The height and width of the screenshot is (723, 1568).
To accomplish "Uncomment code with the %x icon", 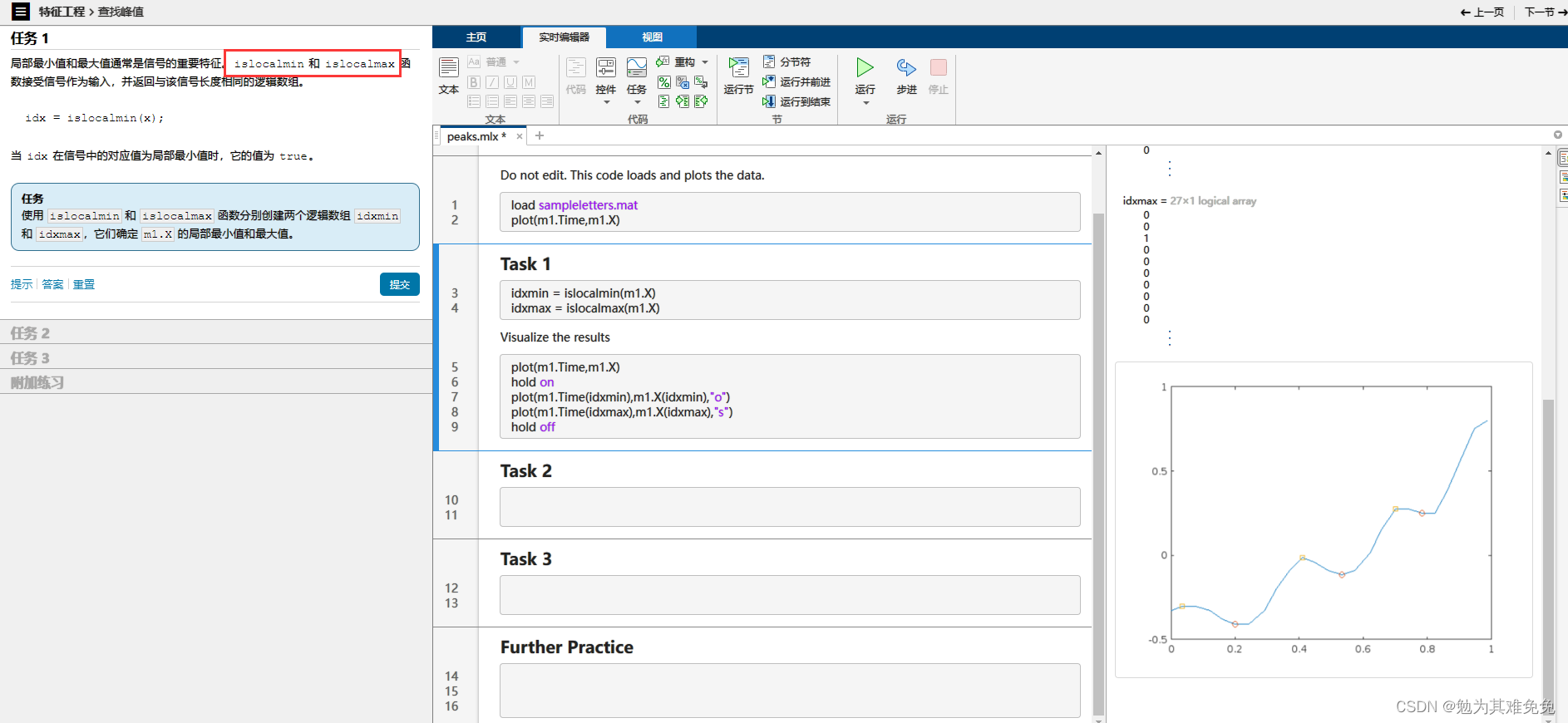I will click(683, 82).
